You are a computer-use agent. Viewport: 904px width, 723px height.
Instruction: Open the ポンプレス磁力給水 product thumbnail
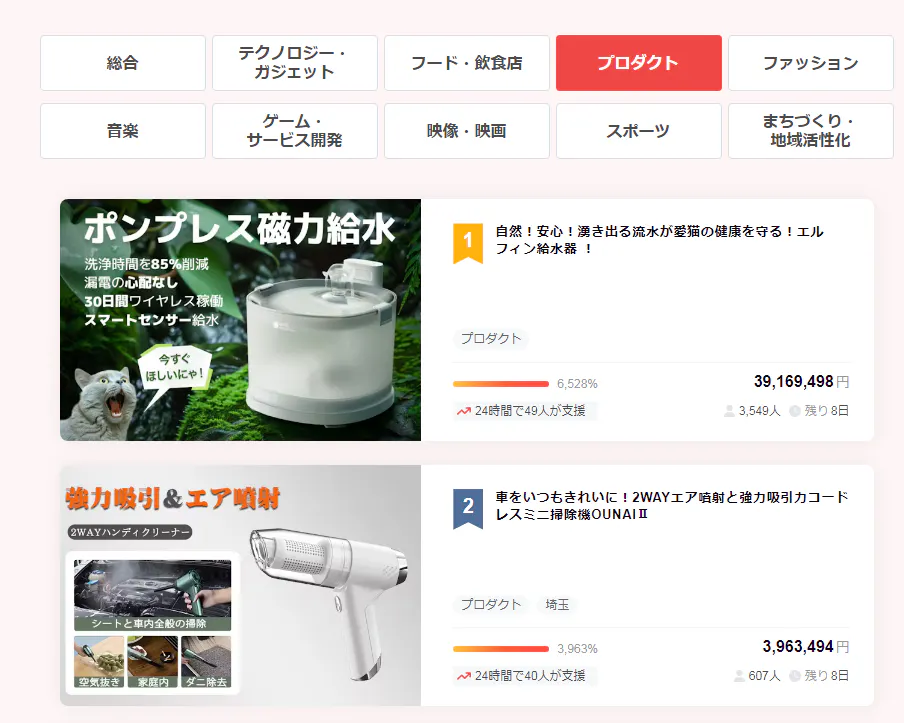click(x=240, y=320)
